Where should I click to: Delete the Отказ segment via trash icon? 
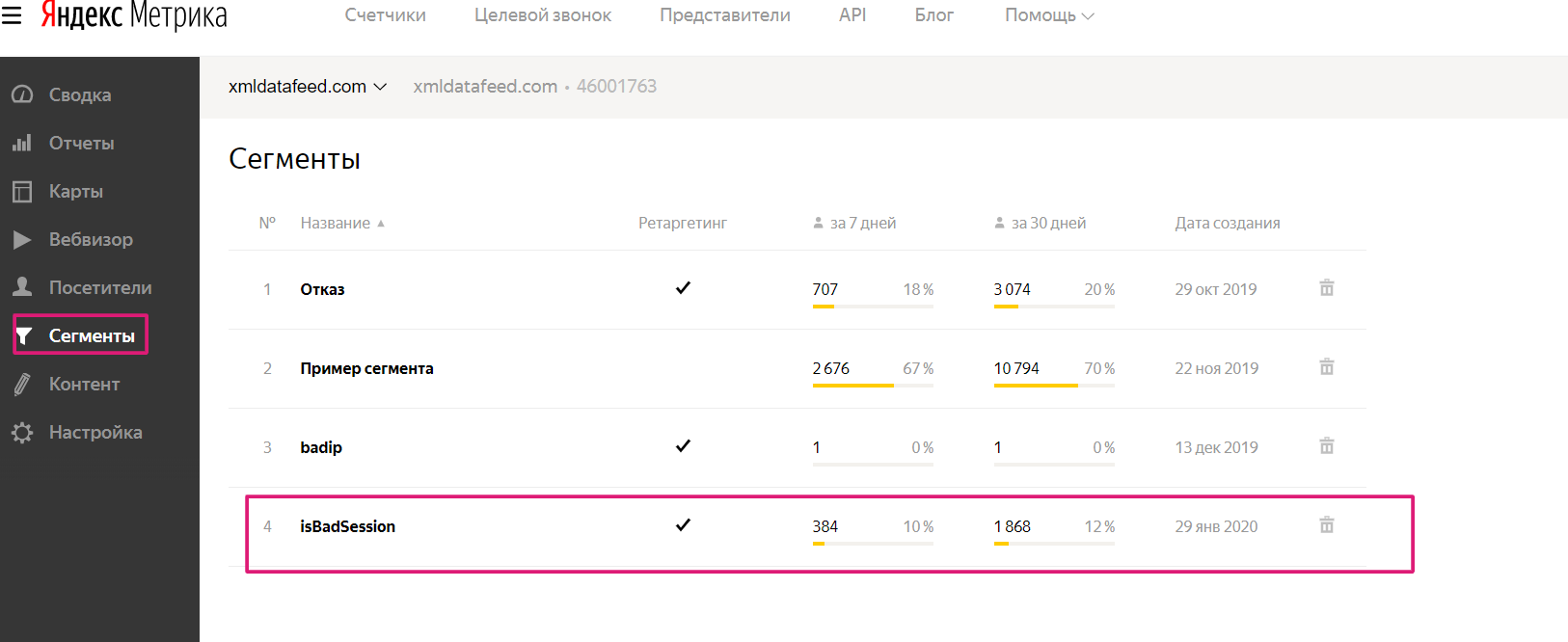[1326, 288]
